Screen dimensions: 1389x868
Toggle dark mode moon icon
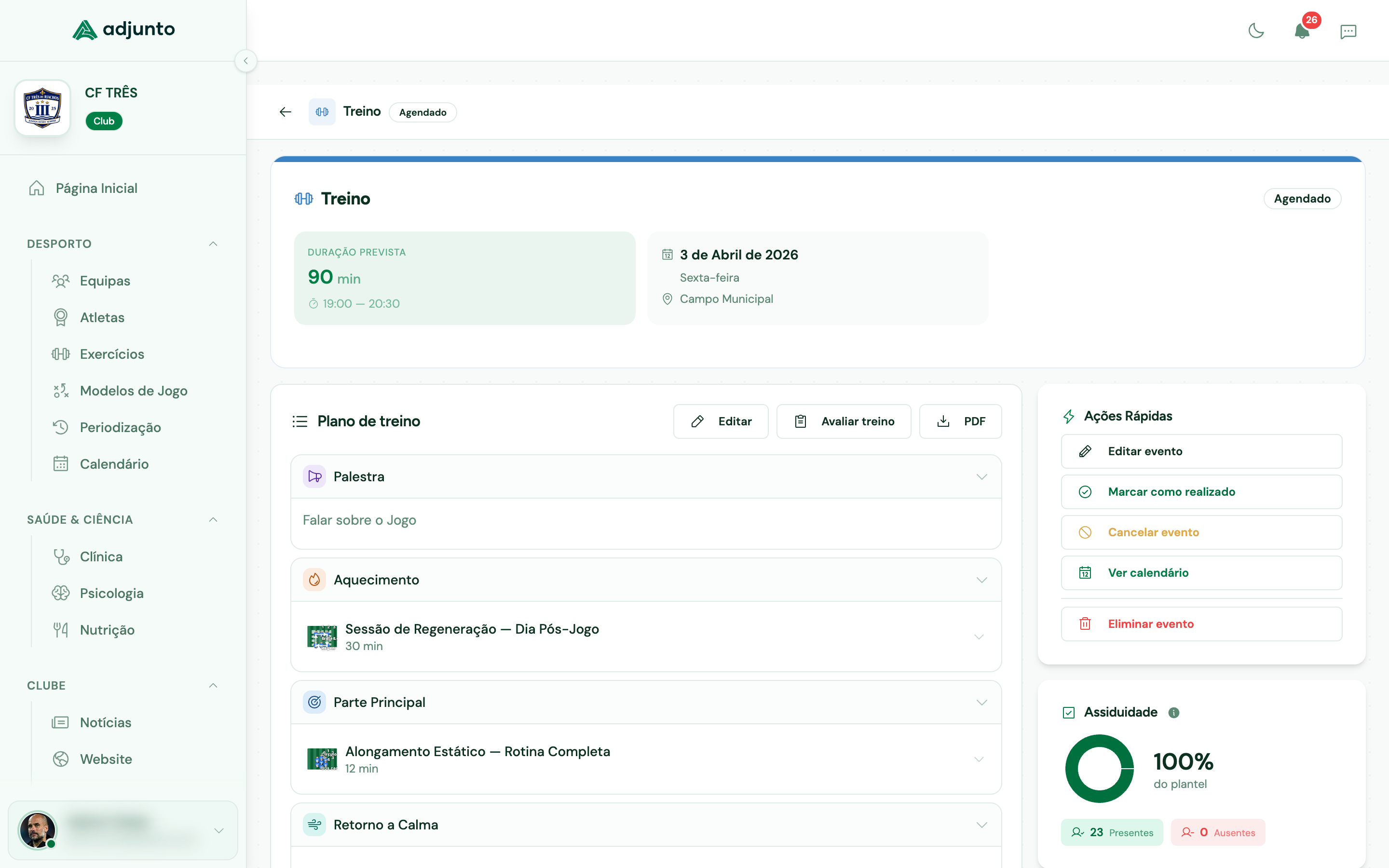click(1256, 31)
